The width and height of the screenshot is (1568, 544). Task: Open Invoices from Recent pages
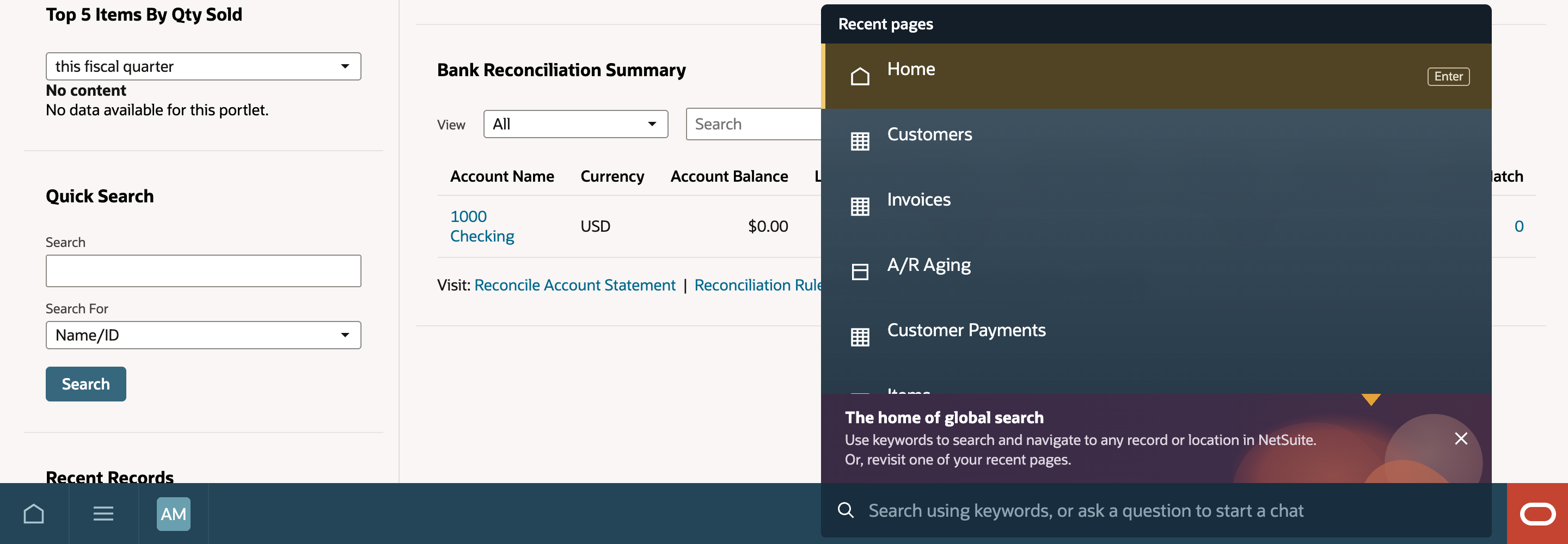click(x=1156, y=206)
